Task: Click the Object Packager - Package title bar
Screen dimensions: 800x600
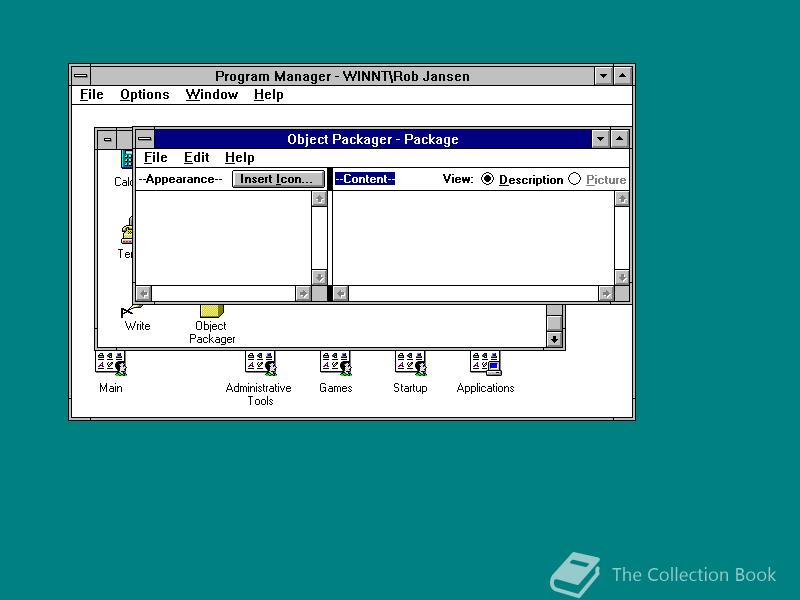Action: (372, 139)
